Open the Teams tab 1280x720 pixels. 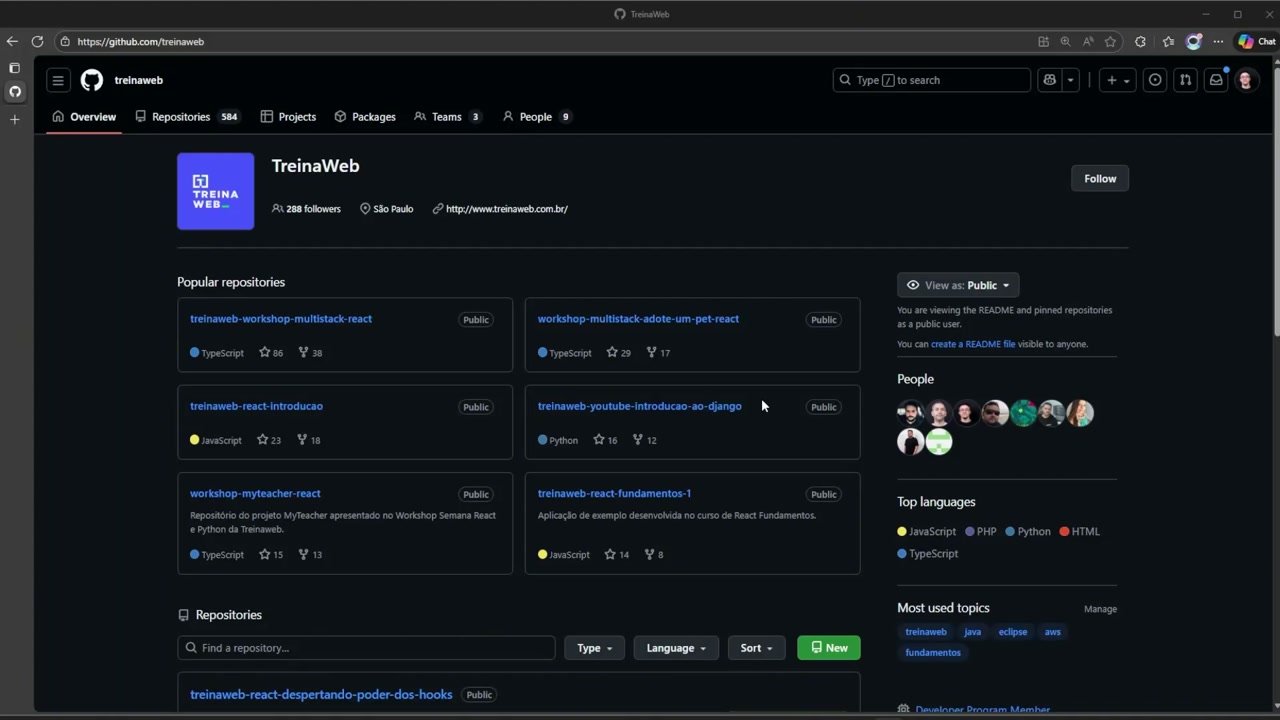coord(446,116)
